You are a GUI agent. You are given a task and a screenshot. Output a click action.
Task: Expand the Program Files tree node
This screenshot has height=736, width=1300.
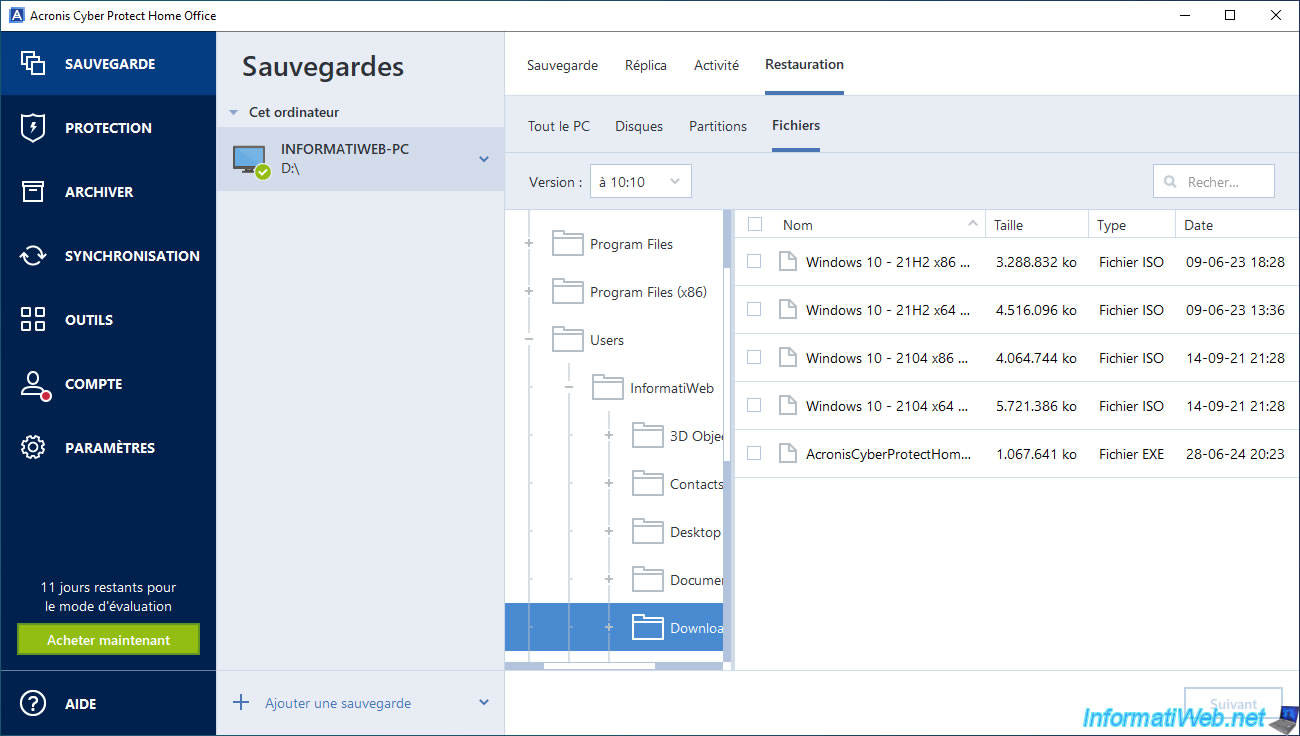point(529,244)
